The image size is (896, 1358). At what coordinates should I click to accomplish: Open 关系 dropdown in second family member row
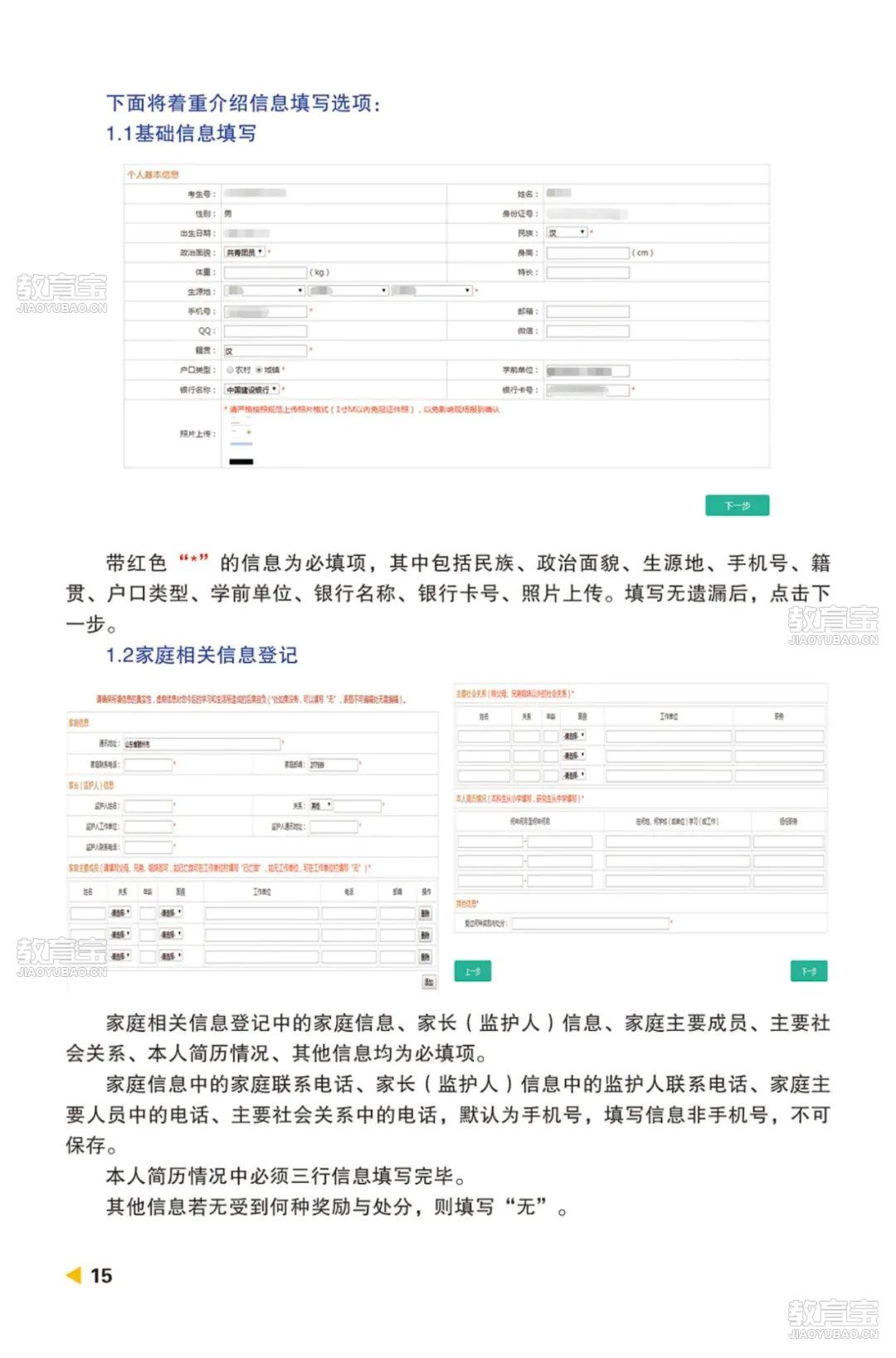(x=121, y=935)
